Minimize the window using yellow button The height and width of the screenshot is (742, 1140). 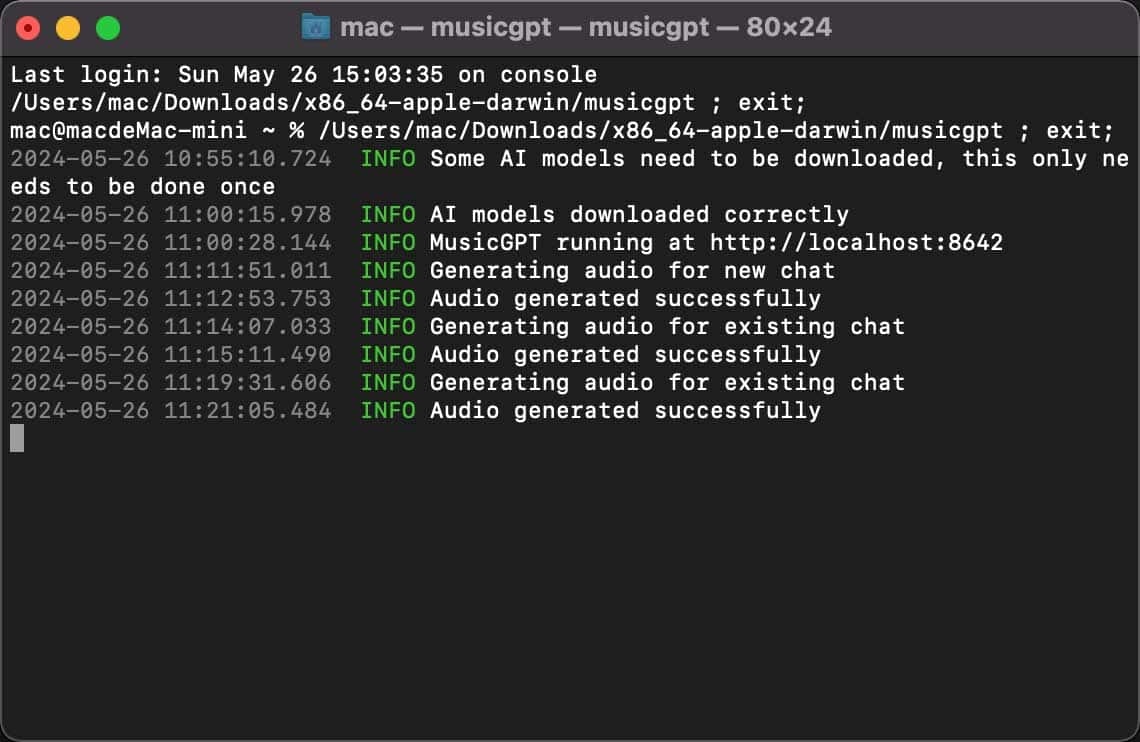click(68, 28)
